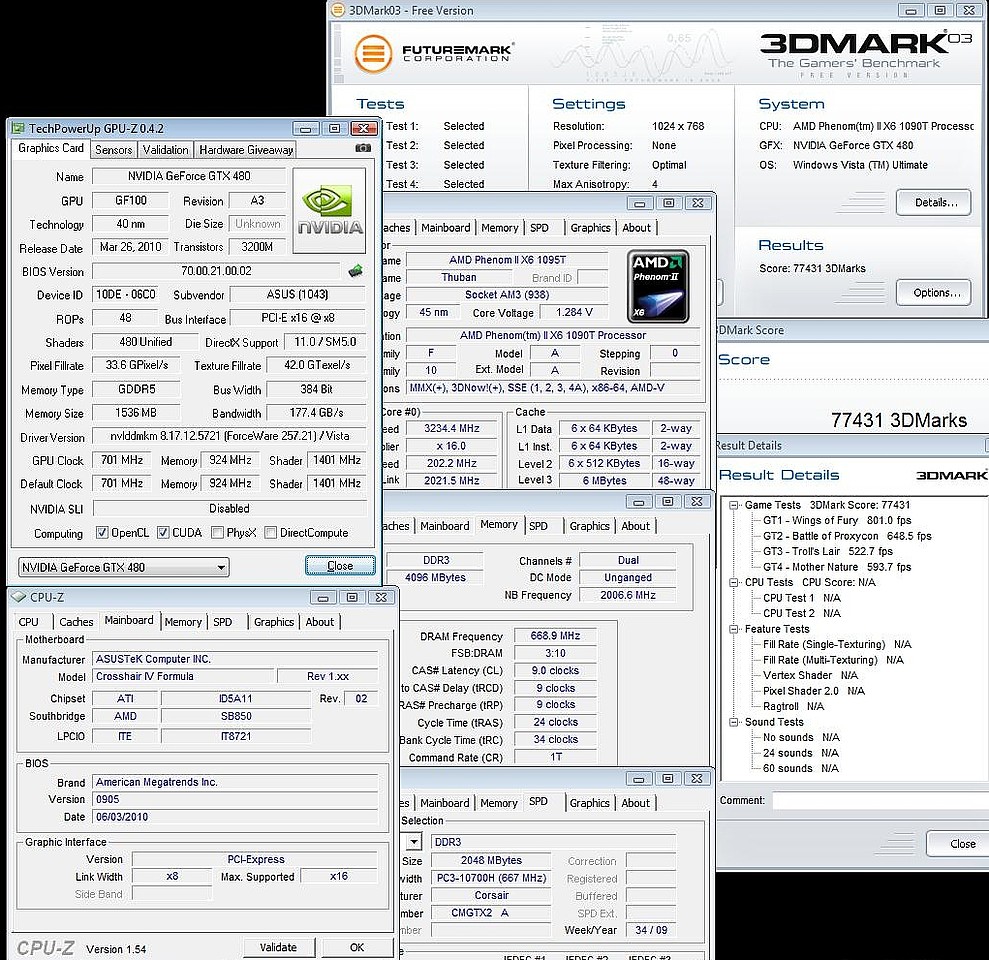Click the Driver Version field in GPU-Z
989x960 pixels.
[230, 436]
